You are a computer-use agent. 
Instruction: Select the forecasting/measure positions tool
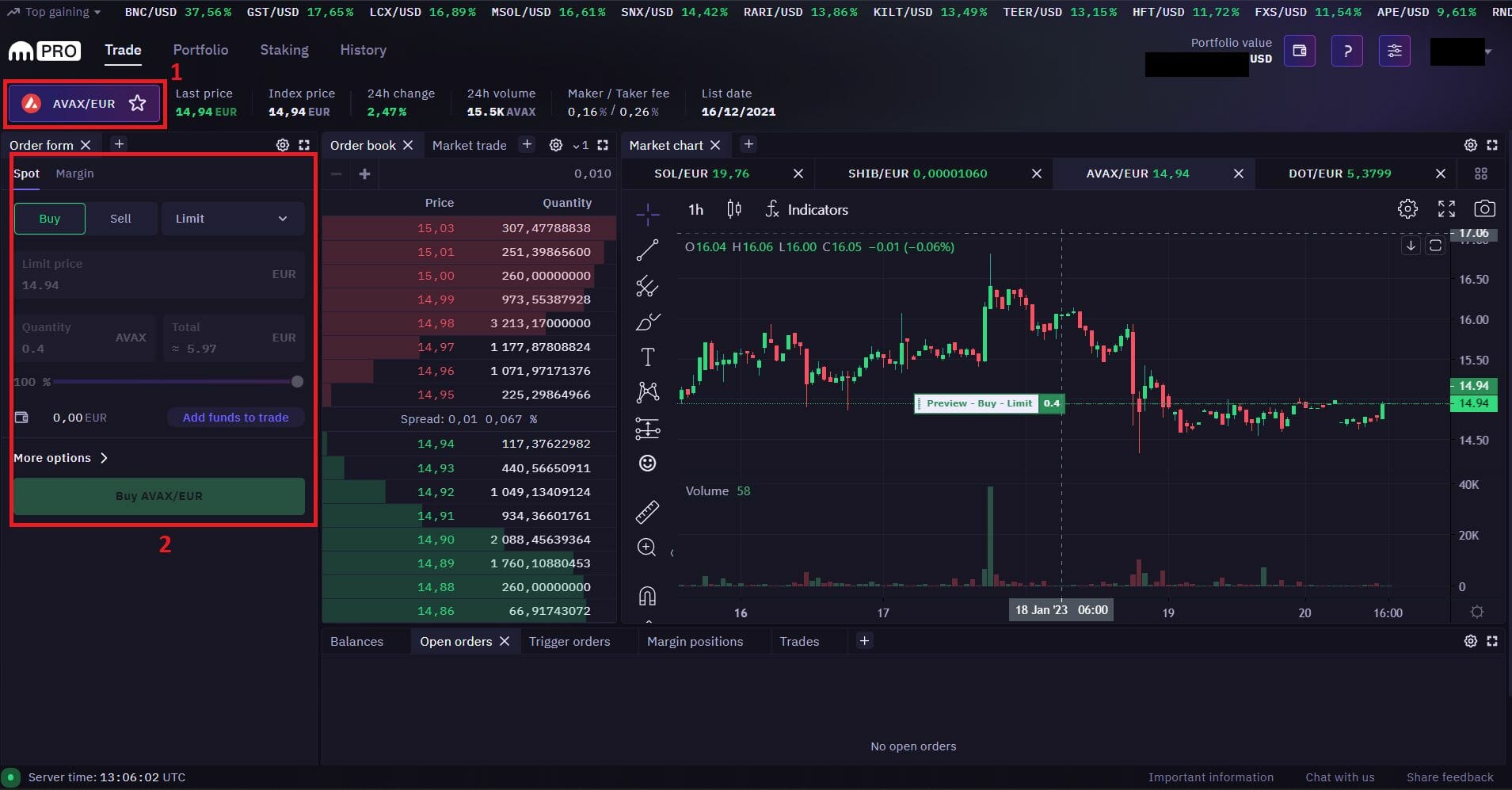tap(647, 429)
